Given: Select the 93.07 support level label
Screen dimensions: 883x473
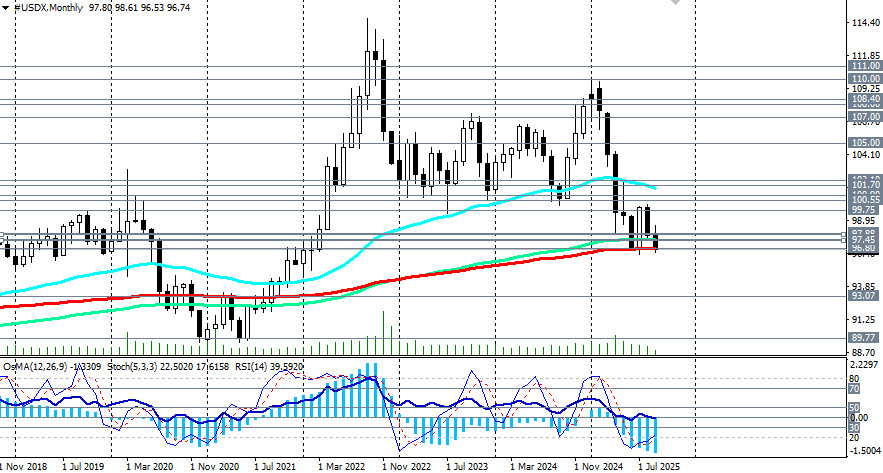Looking at the screenshot, I should pyautogui.click(x=863, y=296).
